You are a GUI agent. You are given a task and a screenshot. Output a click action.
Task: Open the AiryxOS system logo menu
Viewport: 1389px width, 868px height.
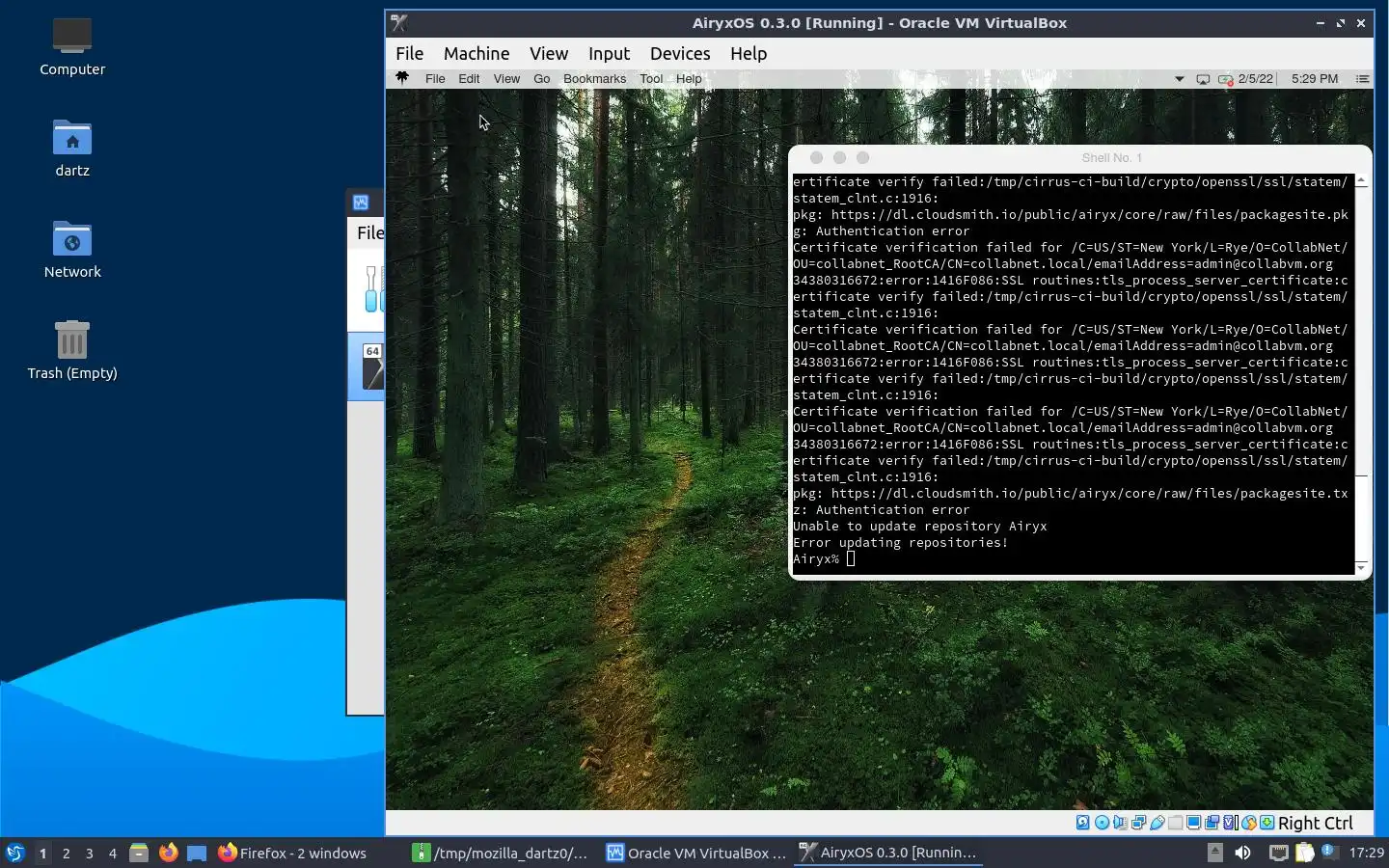point(402,78)
